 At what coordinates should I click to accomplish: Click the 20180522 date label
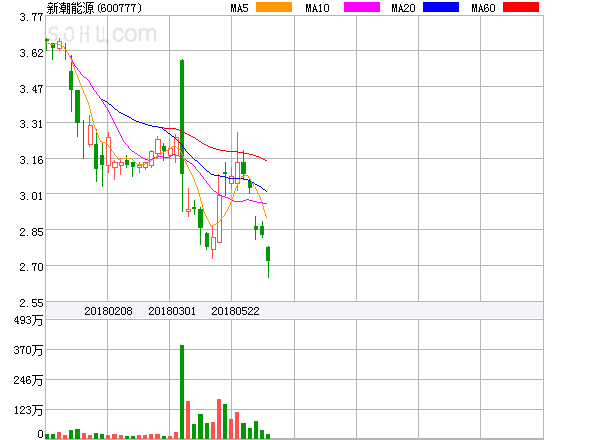[235, 311]
